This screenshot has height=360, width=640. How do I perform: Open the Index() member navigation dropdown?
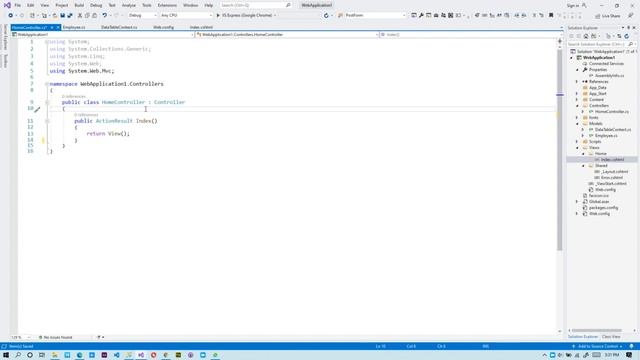coord(471,35)
